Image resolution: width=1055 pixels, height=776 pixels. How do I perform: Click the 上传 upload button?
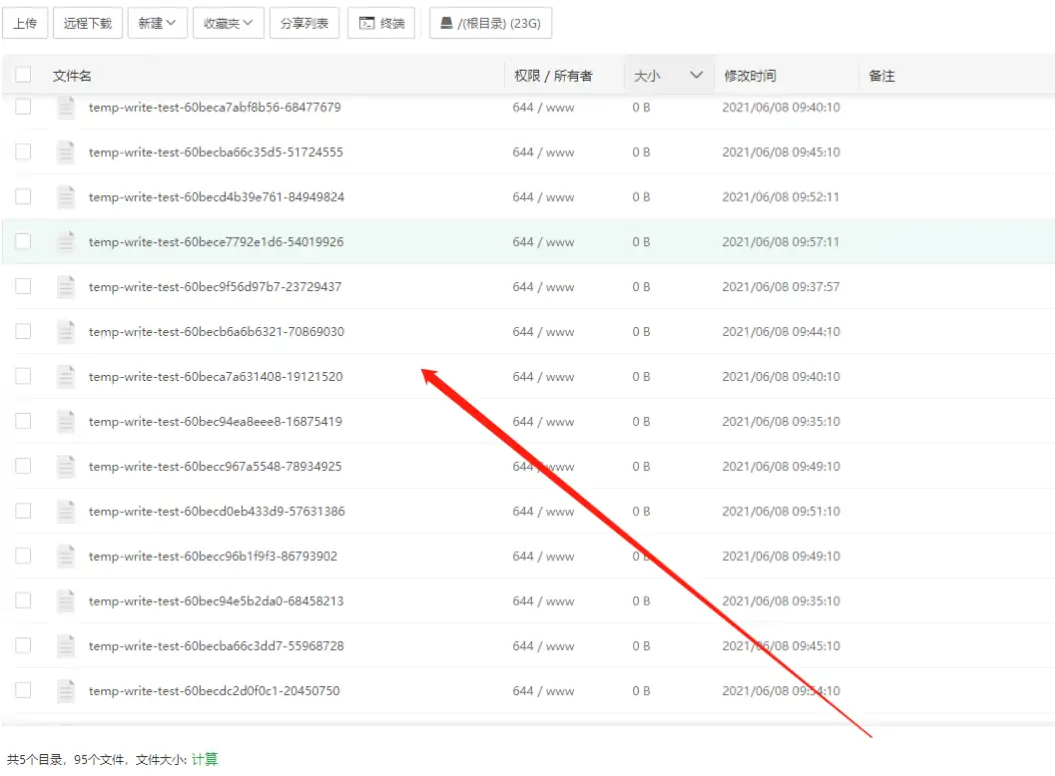tap(25, 24)
